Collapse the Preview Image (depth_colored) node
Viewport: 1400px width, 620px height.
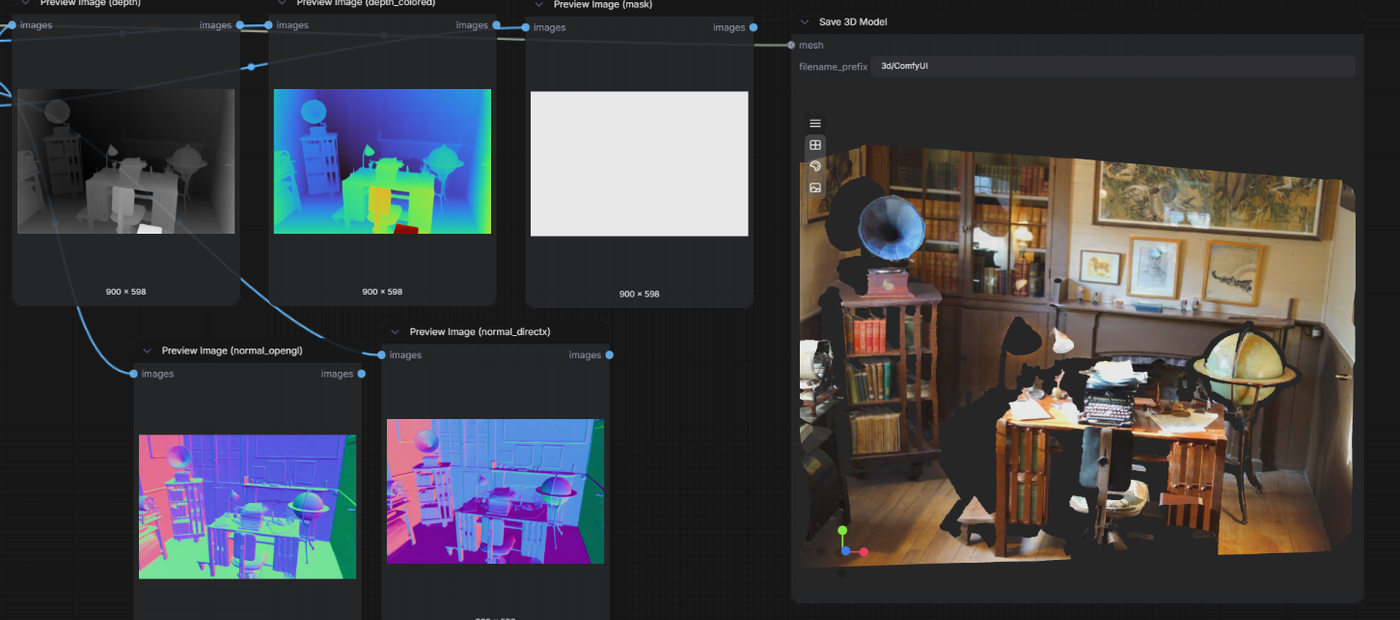click(x=282, y=3)
